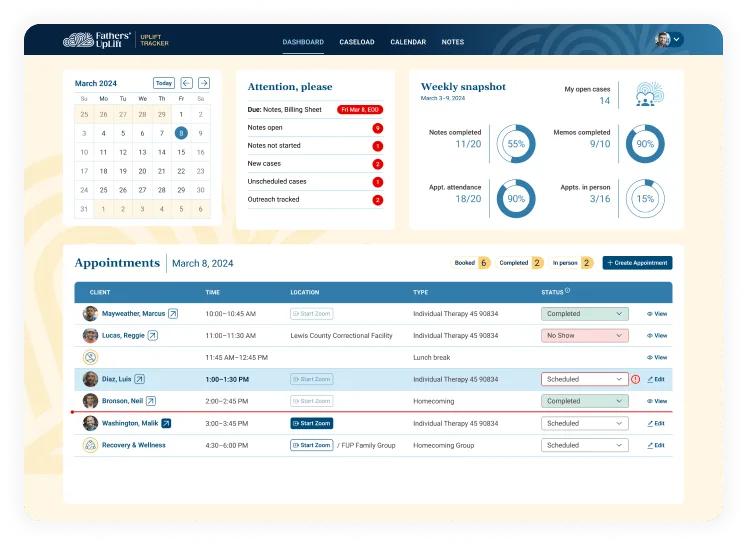Click the user avatar photo

pyautogui.click(x=663, y=40)
